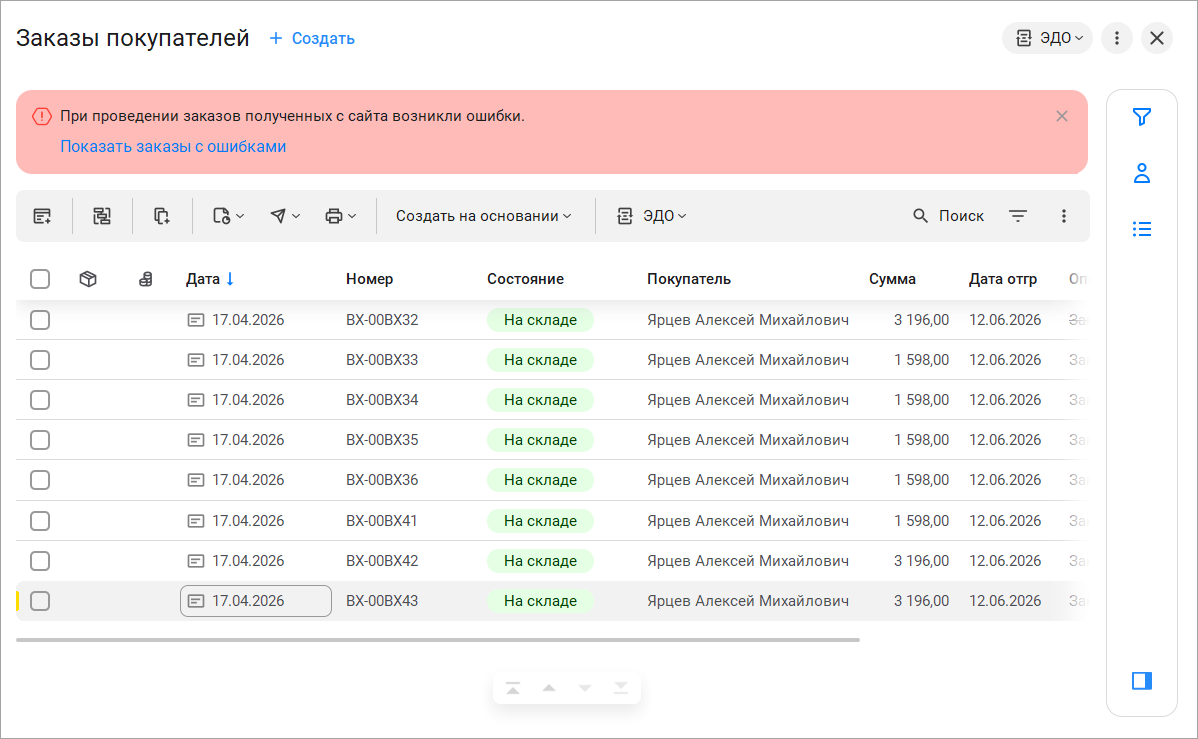Jump to the last record navigation arrow
The width and height of the screenshot is (1198, 739).
(x=620, y=689)
